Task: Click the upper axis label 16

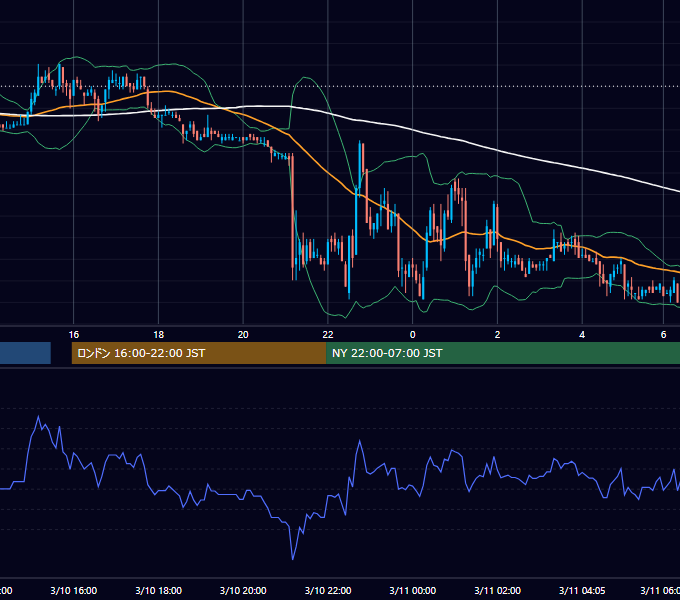Action: 74,335
